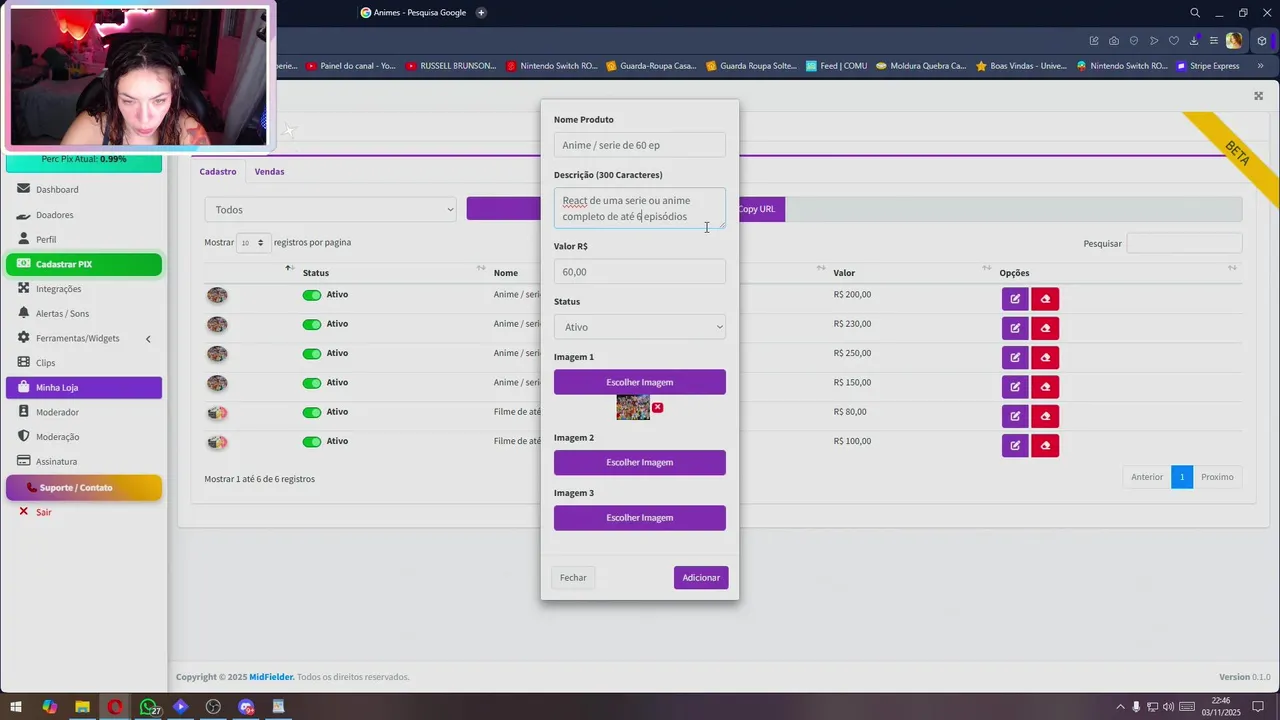Viewport: 1280px width, 720px height.
Task: Open the Opera downloads icon
Action: pyautogui.click(x=1194, y=41)
